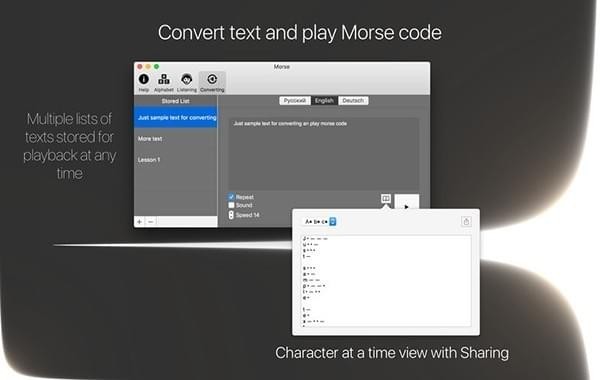Image resolution: width=600 pixels, height=380 pixels.
Task: Enable the Sound checkbox
Action: point(231,205)
